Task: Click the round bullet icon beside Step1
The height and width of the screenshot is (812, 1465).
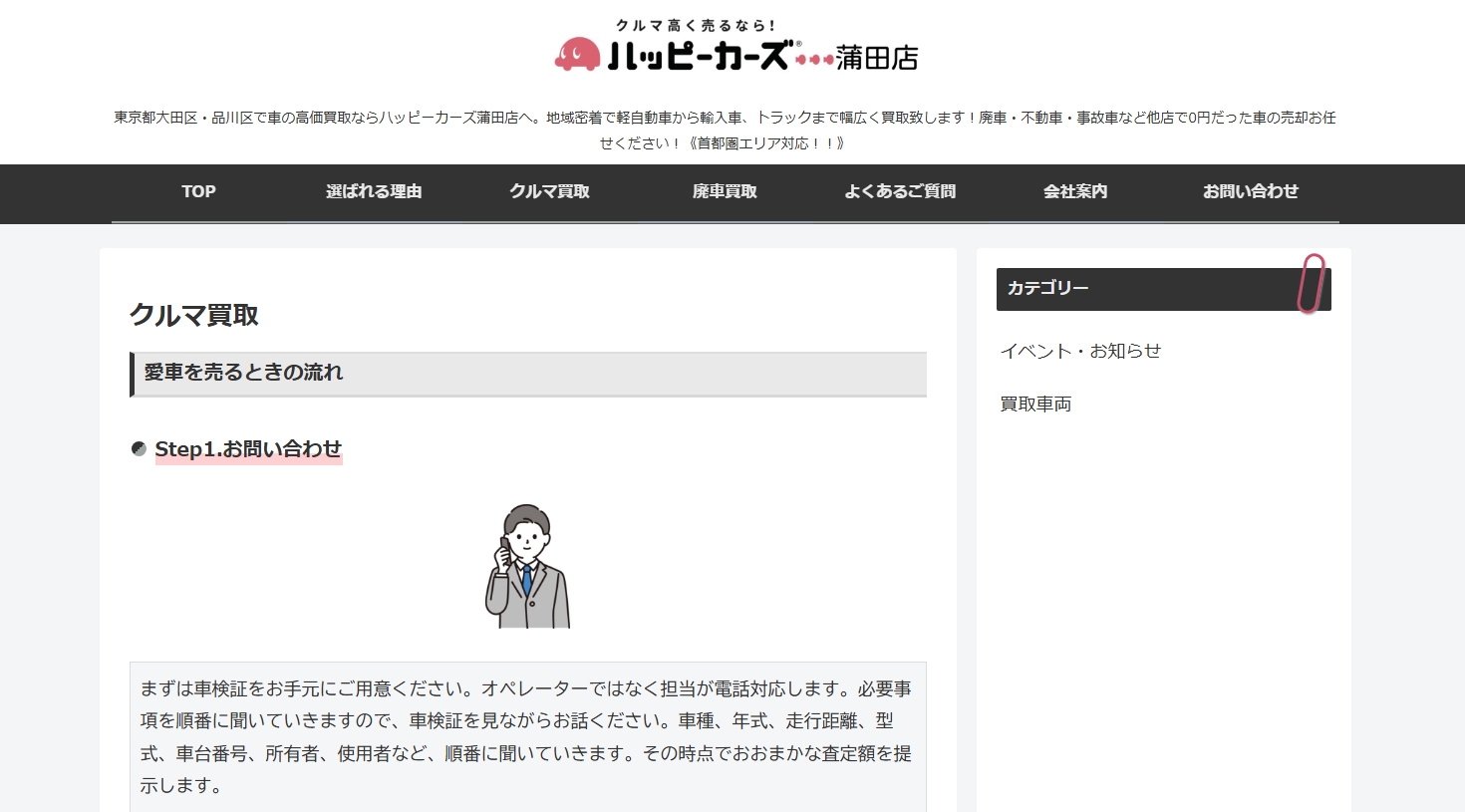Action: click(x=139, y=449)
